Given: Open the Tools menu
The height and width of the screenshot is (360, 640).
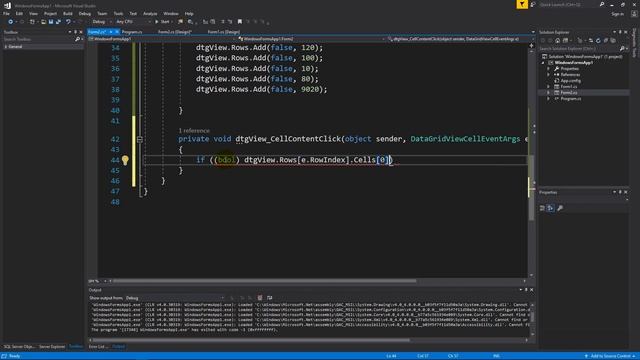Looking at the screenshot, I should click(x=118, y=13).
